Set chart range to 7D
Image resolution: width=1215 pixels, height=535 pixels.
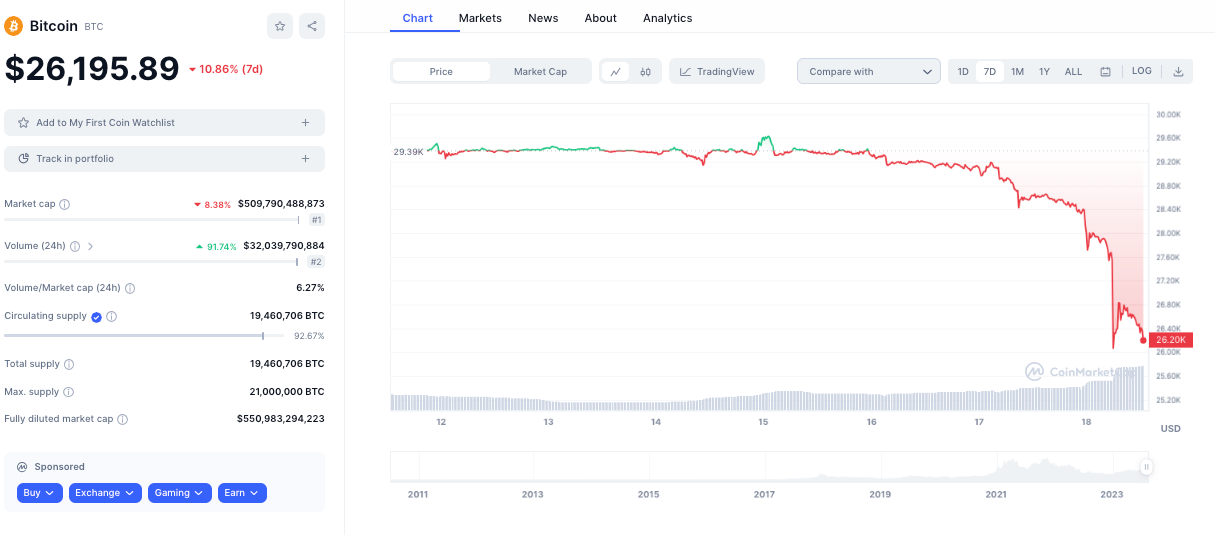[990, 71]
